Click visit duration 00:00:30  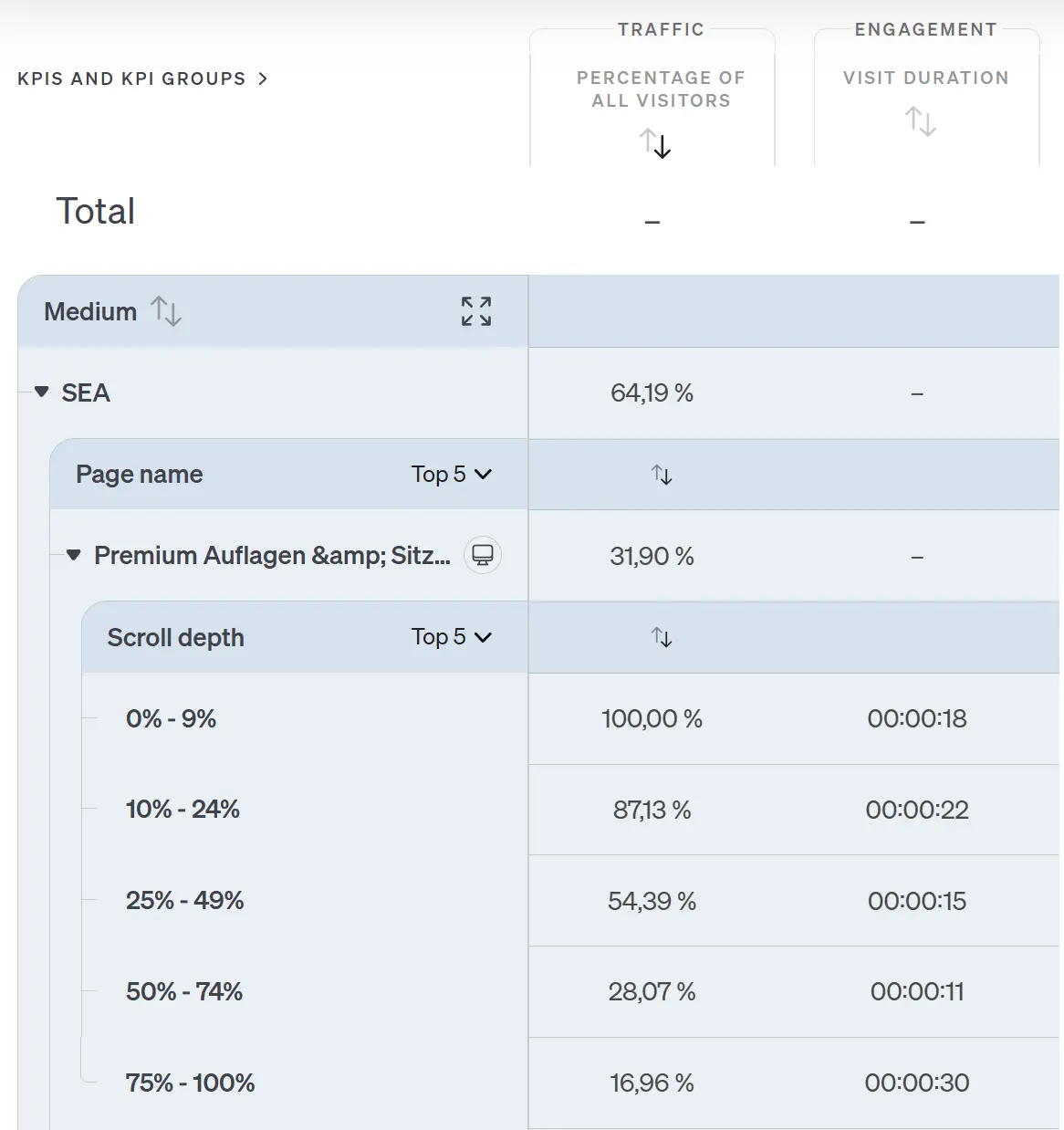click(917, 1083)
